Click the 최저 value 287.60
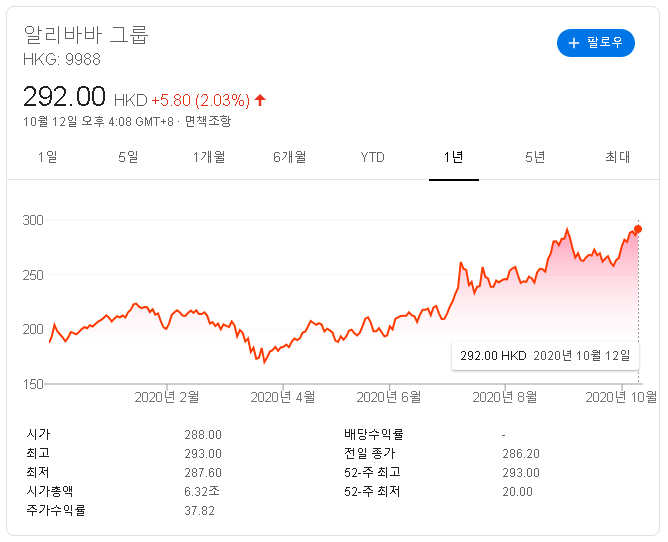Screen dimensions: 668x542 (x=203, y=473)
